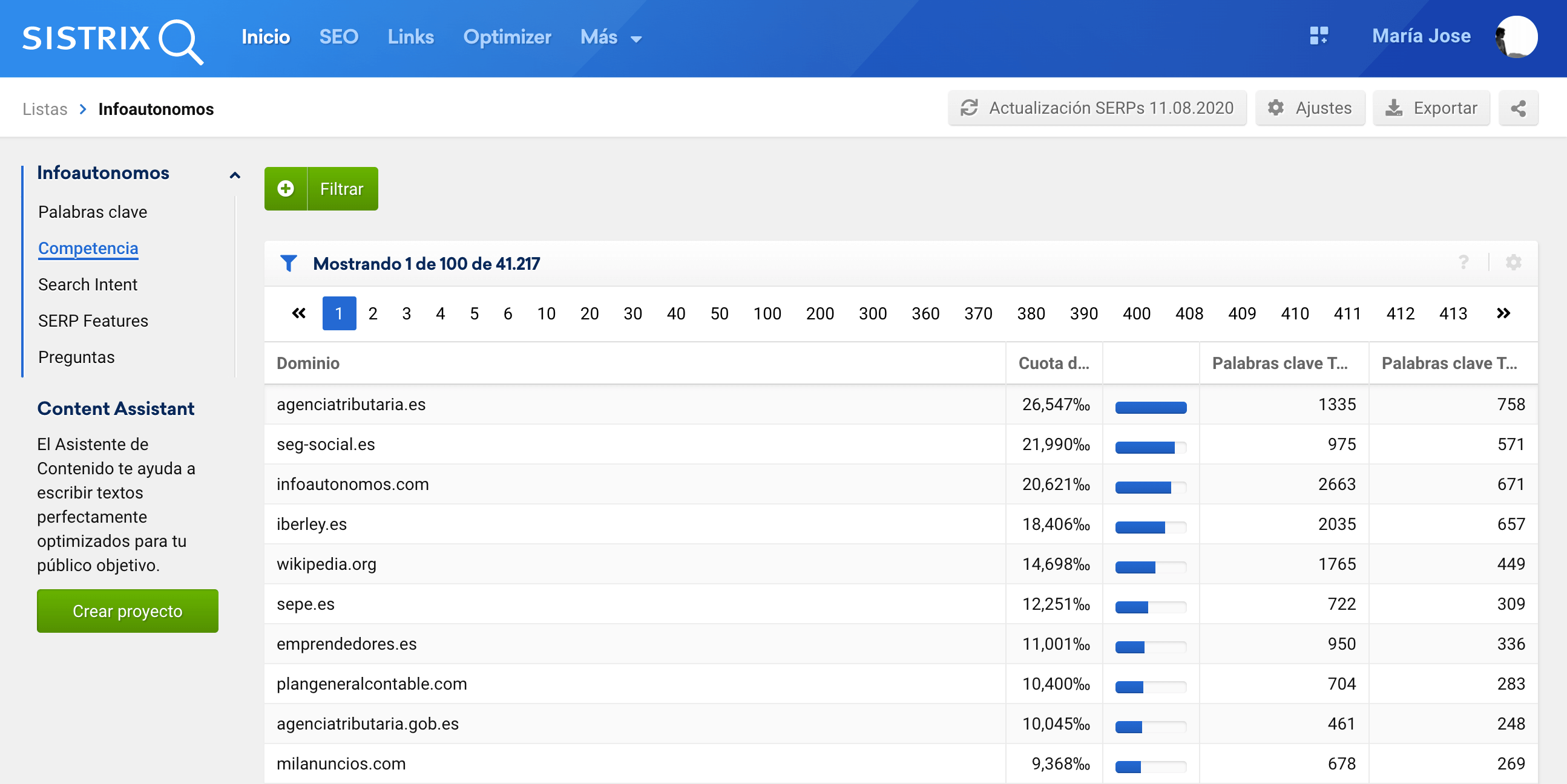Go to pagination page 100
The image size is (1567, 784).
(766, 313)
